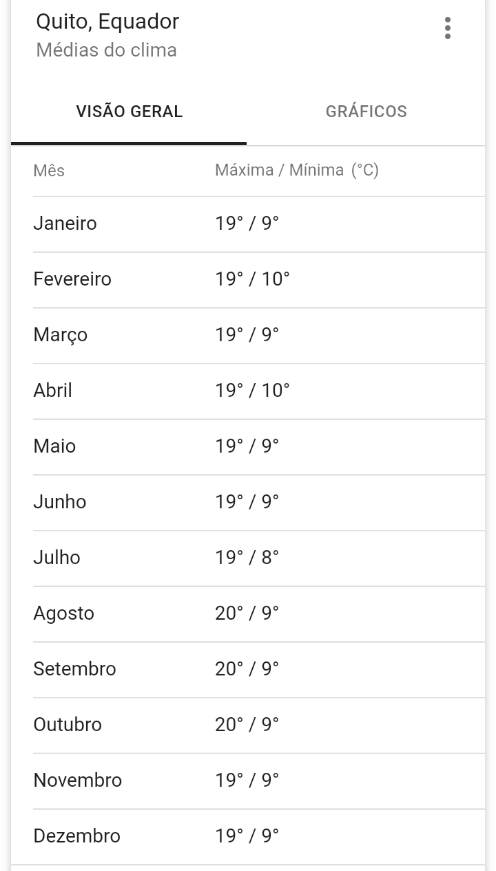Select the Maio row
The width and height of the screenshot is (496, 871).
click(x=259, y=447)
